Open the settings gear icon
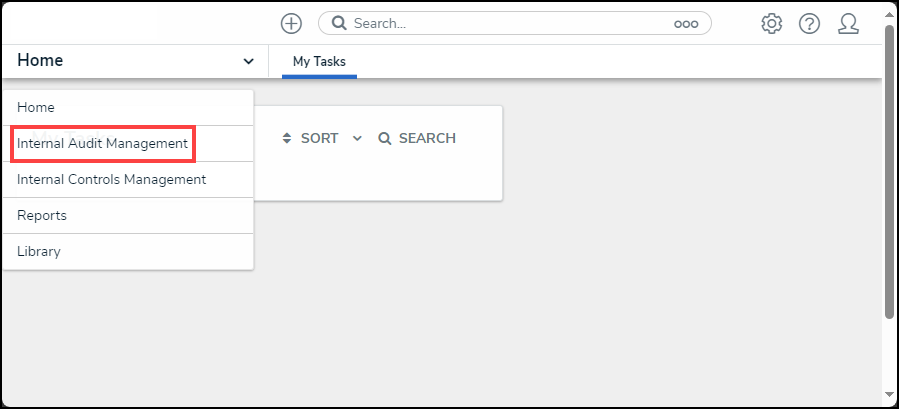 (771, 24)
